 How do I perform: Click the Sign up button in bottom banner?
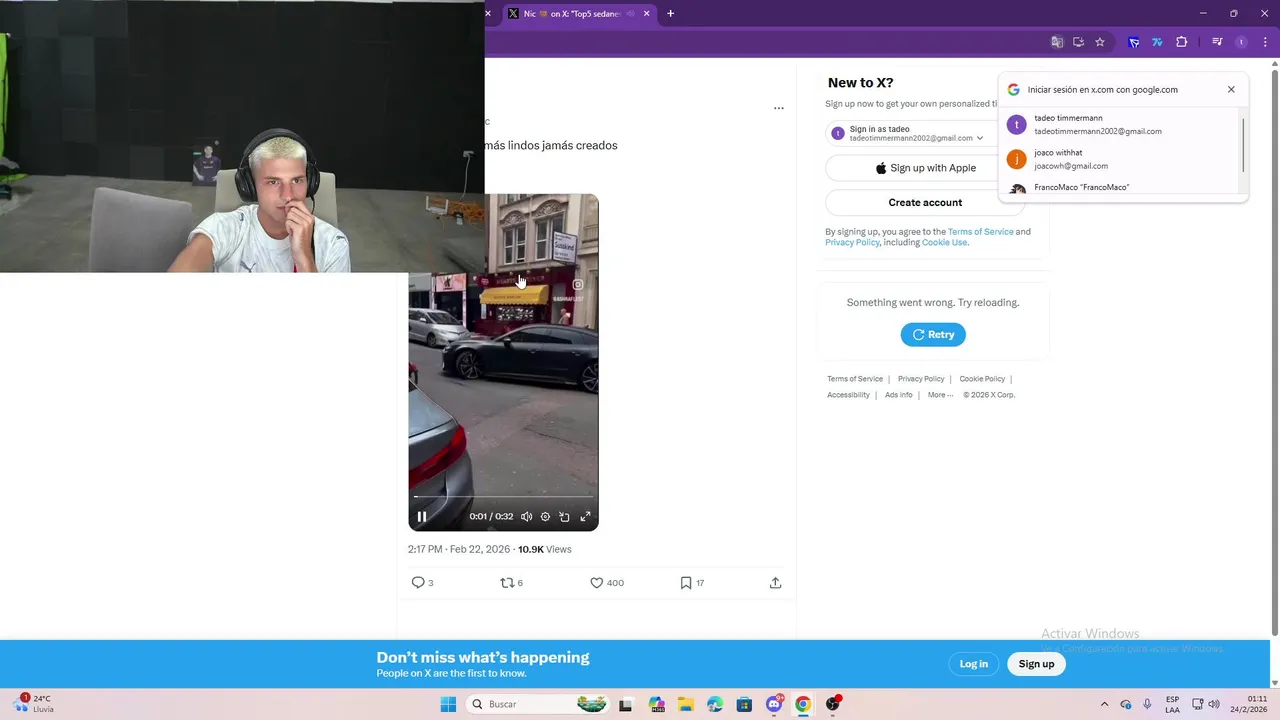click(x=1036, y=664)
